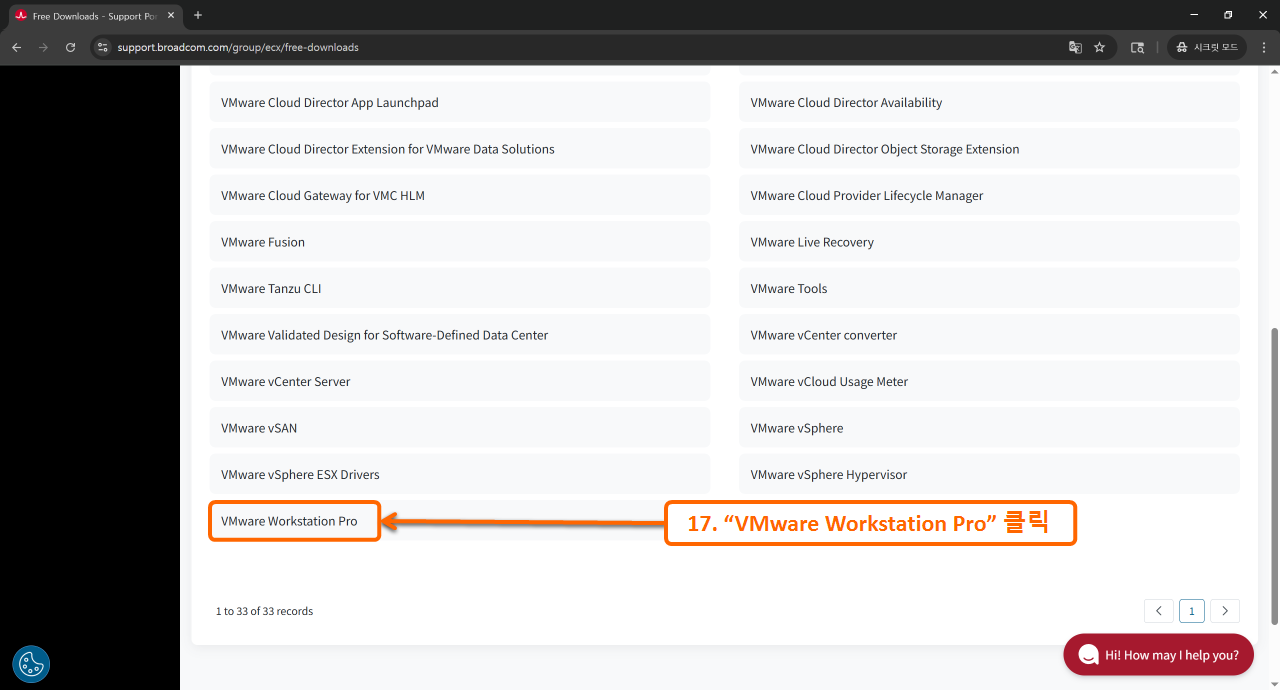Open VMware vSAN
The image size is (1280, 690).
[460, 428]
